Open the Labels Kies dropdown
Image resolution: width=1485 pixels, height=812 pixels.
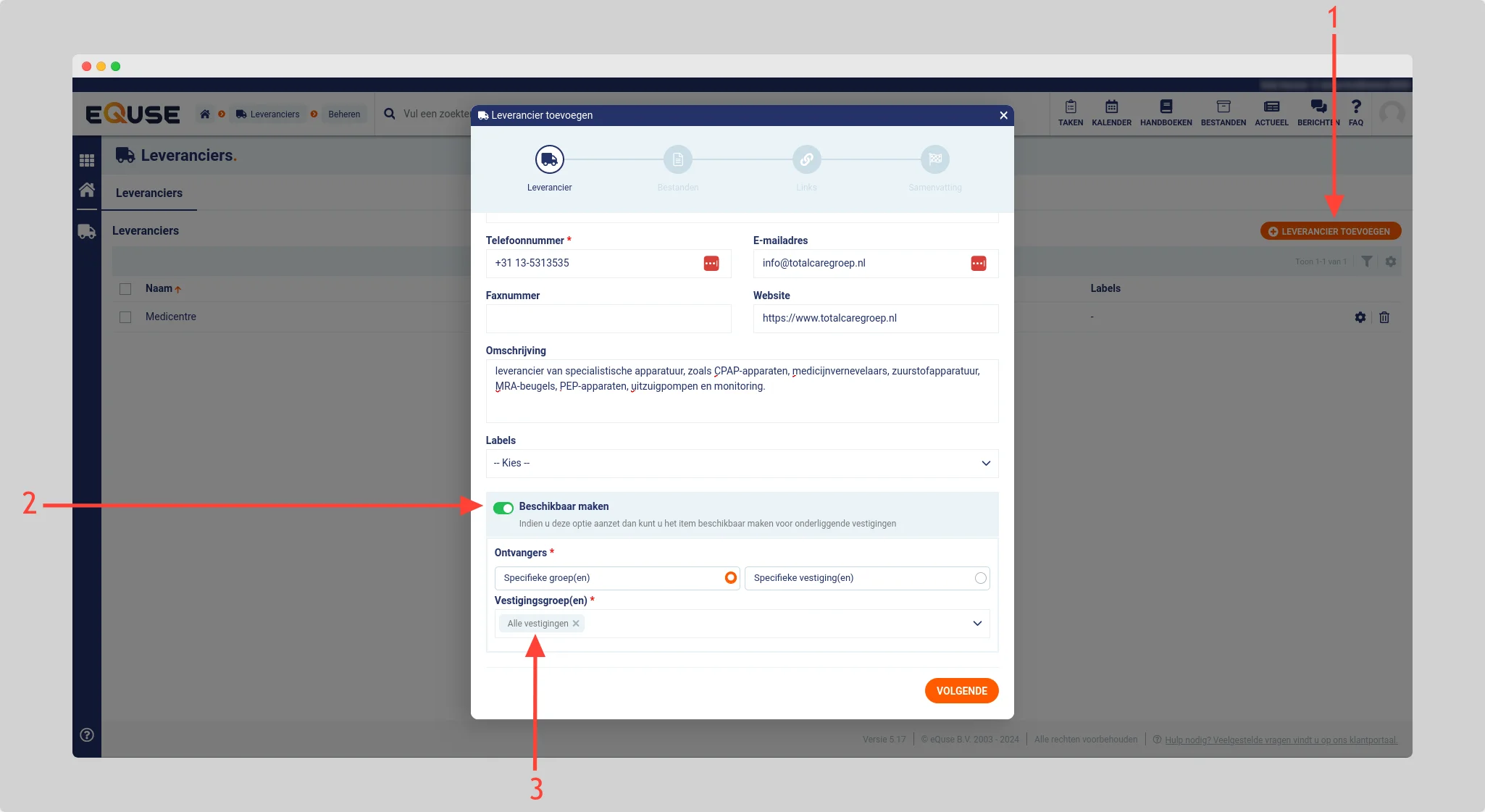click(742, 464)
